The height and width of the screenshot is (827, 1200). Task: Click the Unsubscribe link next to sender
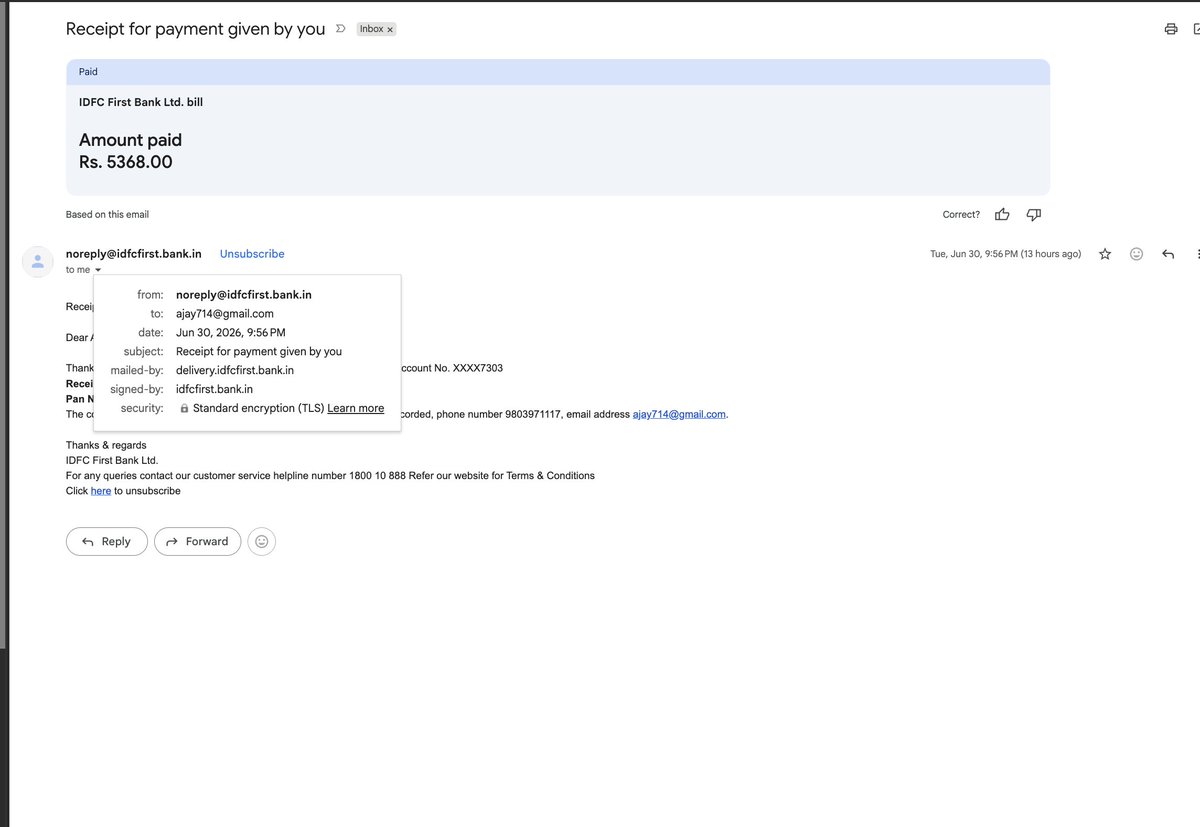[x=252, y=254]
